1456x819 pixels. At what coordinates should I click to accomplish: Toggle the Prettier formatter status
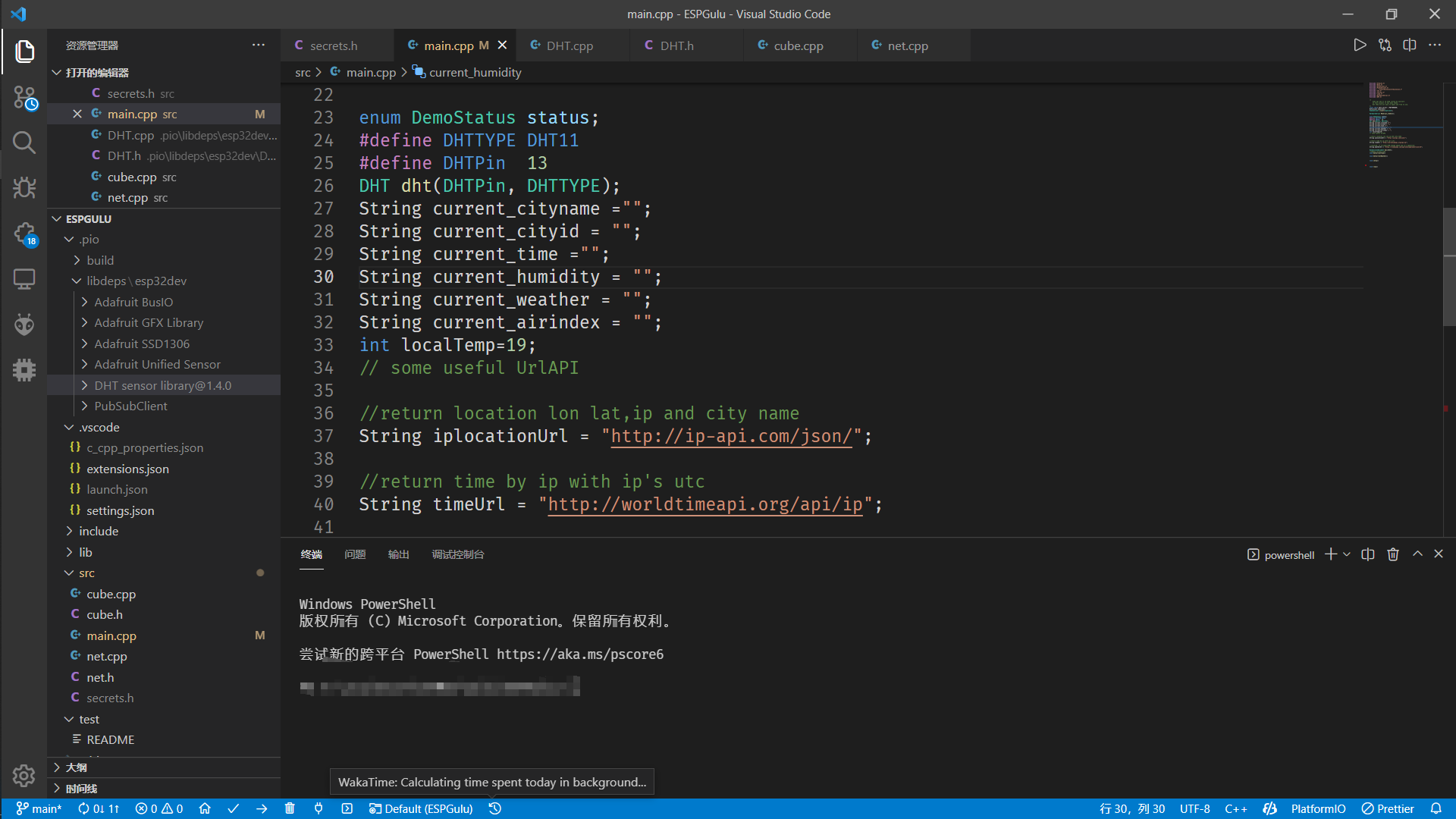tap(1388, 808)
